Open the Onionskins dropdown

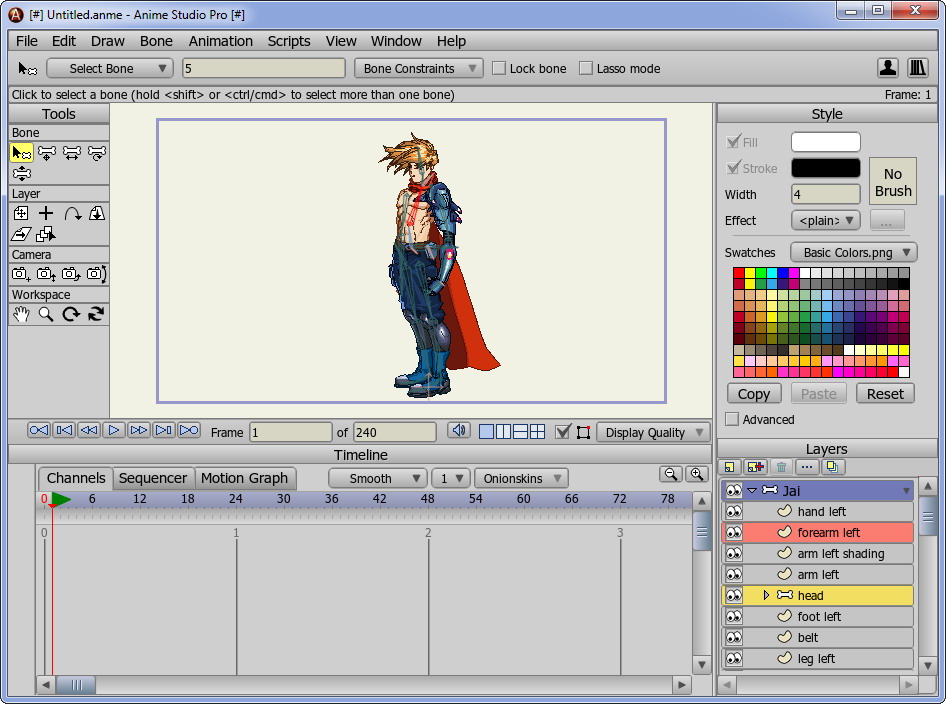521,478
